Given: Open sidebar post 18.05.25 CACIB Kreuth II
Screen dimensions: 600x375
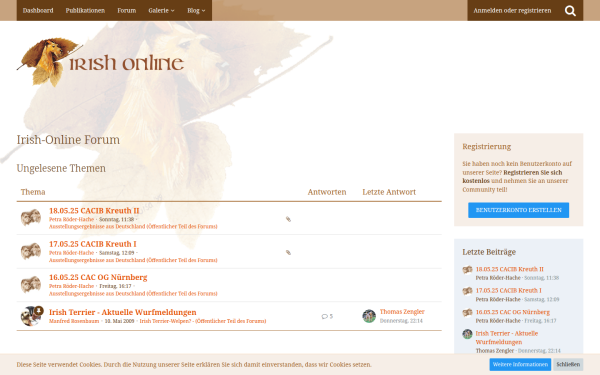Looking at the screenshot, I should pos(509,269).
